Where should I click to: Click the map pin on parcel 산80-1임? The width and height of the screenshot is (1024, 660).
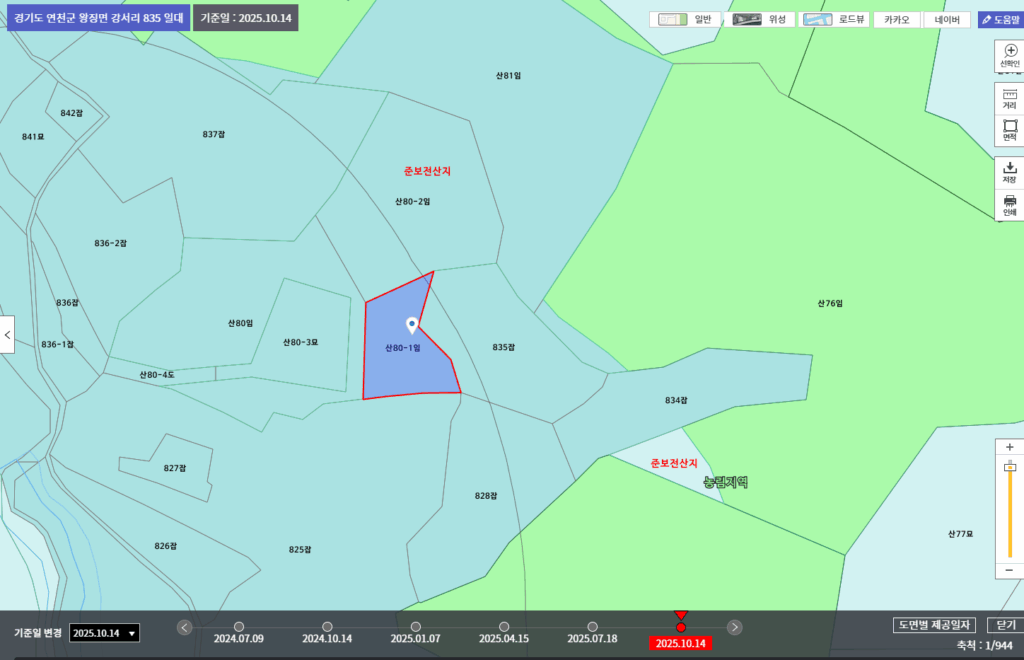(x=412, y=326)
